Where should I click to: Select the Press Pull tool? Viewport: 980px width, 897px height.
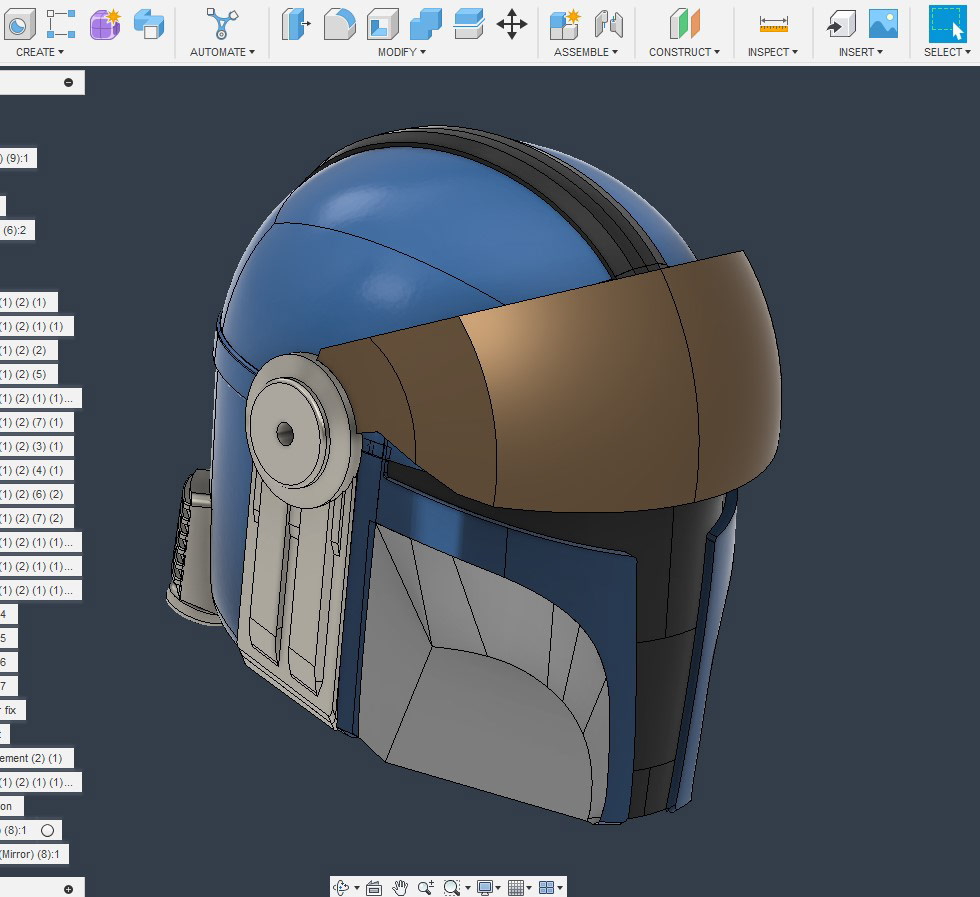pos(296,24)
